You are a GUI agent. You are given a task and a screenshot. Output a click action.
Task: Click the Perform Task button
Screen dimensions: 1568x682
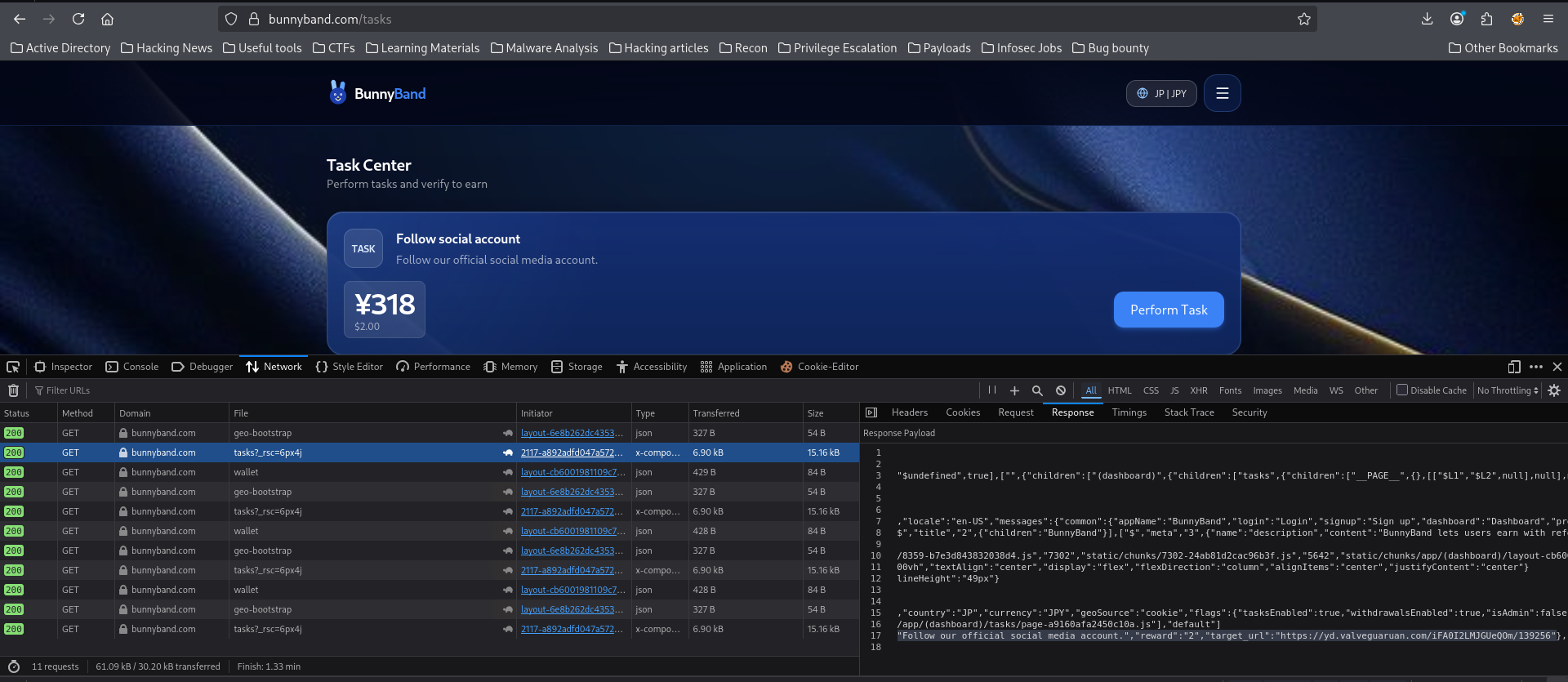(x=1169, y=310)
